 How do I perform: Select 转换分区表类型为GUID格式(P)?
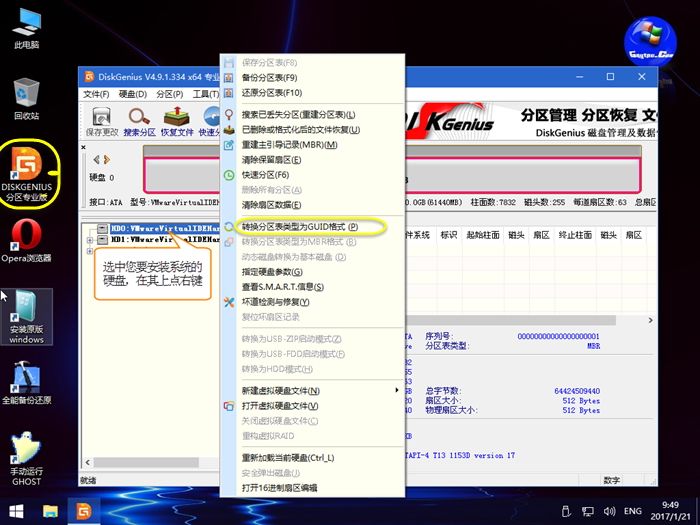[x=312, y=227]
